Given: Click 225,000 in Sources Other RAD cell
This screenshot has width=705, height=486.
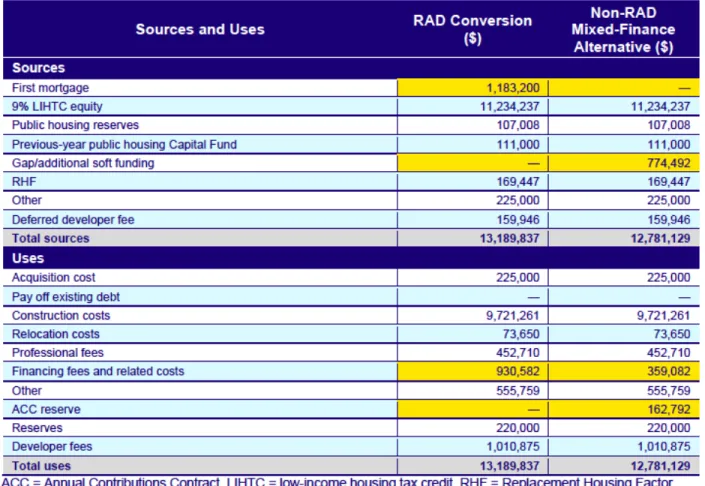Looking at the screenshot, I should [x=518, y=200].
